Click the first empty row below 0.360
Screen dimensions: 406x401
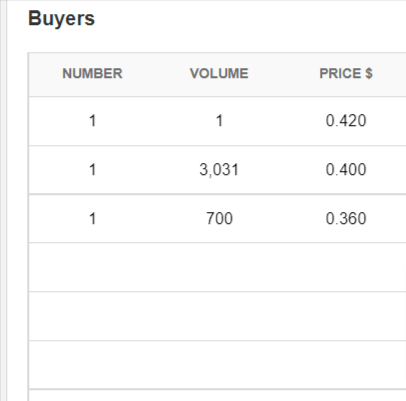point(217,267)
